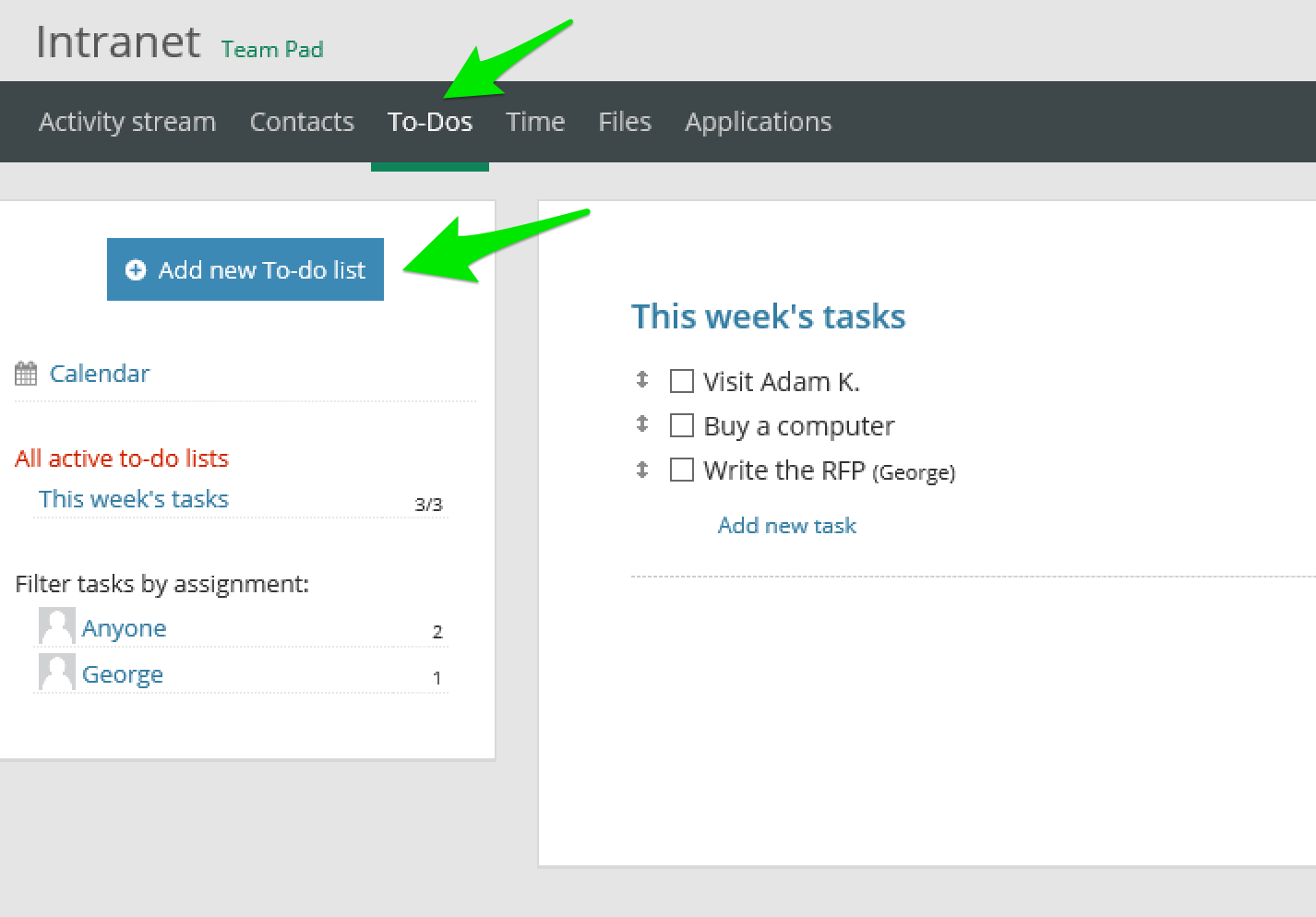Click the Add new task link
Image resolution: width=1316 pixels, height=917 pixels.
click(x=787, y=526)
